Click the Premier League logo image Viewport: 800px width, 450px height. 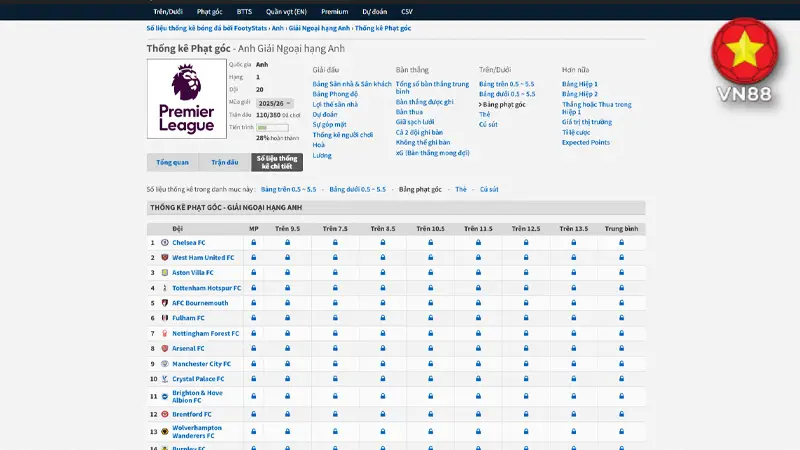[186, 99]
